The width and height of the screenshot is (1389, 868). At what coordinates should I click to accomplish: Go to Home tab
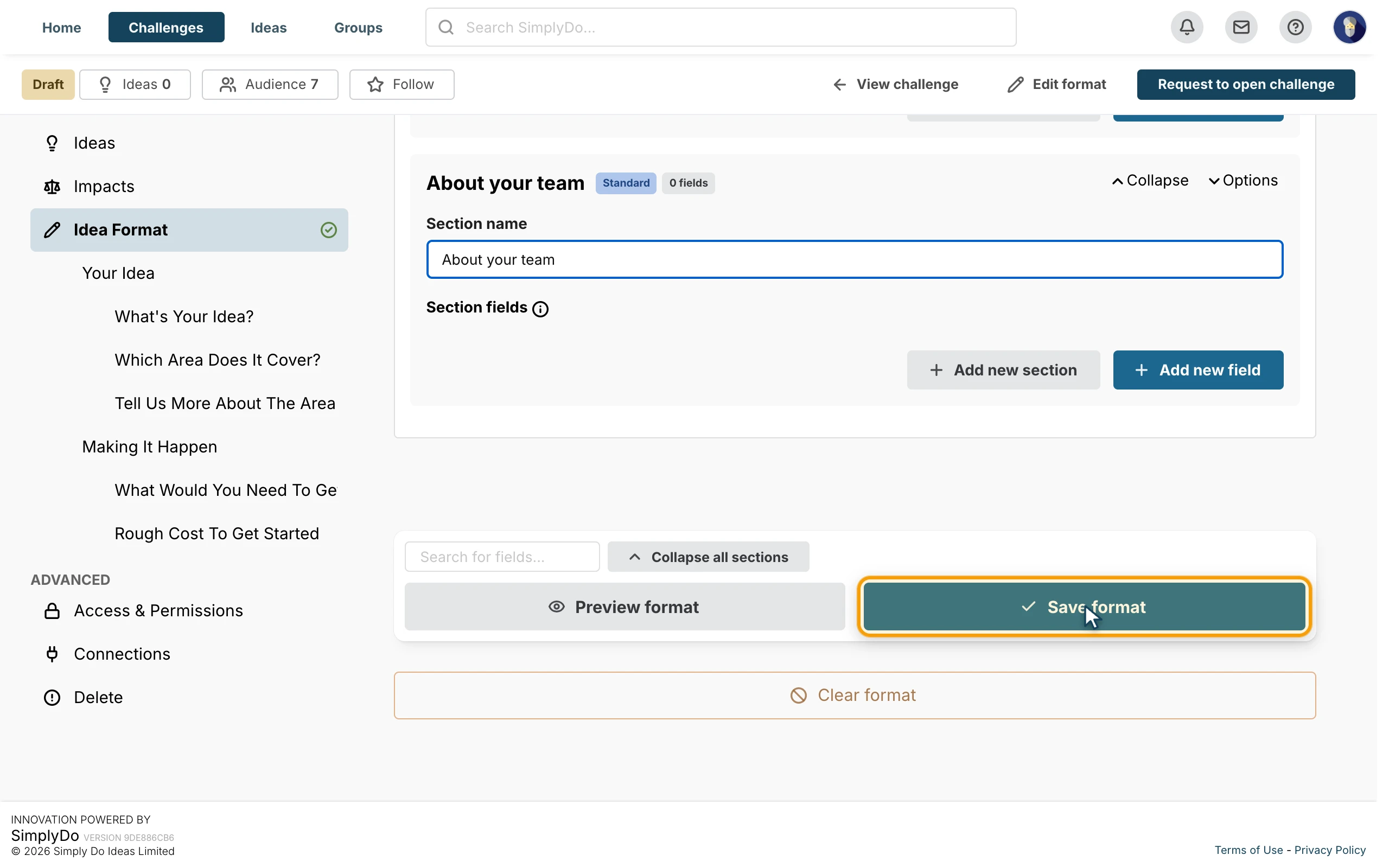(61, 27)
